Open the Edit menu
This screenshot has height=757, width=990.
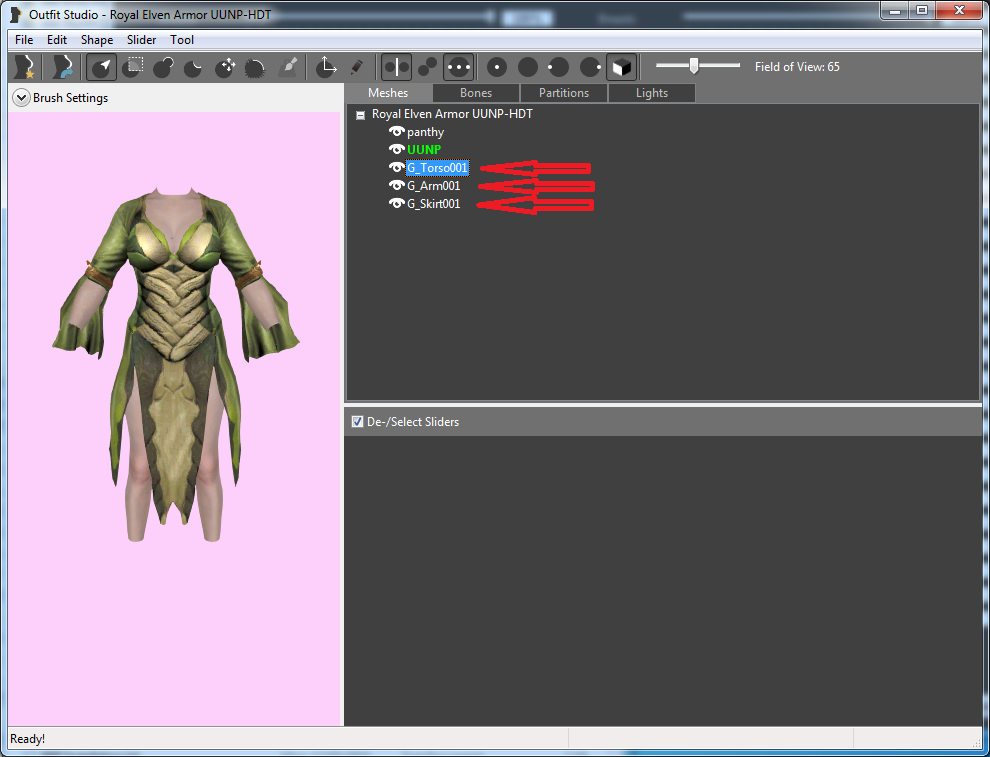57,40
